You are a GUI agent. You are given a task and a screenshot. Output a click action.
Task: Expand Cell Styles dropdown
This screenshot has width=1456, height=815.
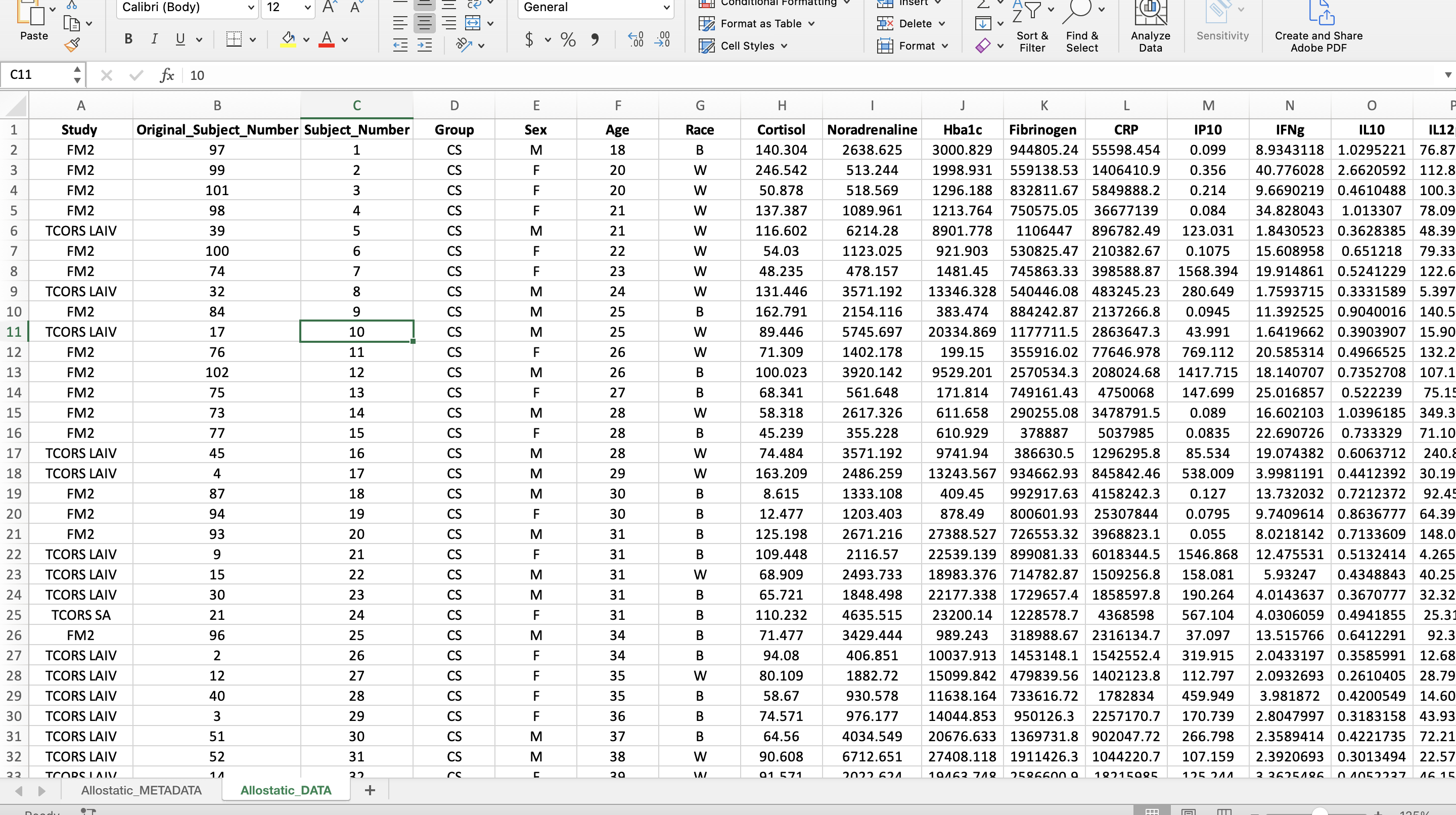785,46
